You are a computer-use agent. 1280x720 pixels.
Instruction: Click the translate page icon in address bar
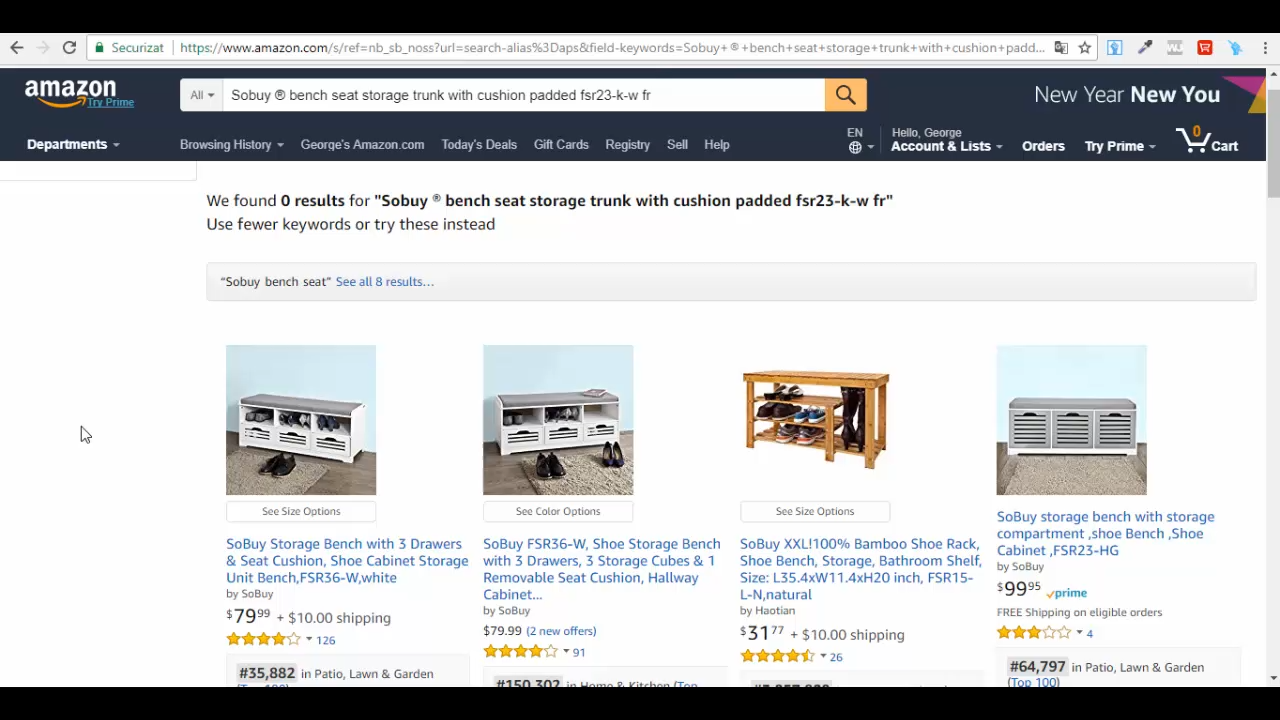[x=1061, y=47]
